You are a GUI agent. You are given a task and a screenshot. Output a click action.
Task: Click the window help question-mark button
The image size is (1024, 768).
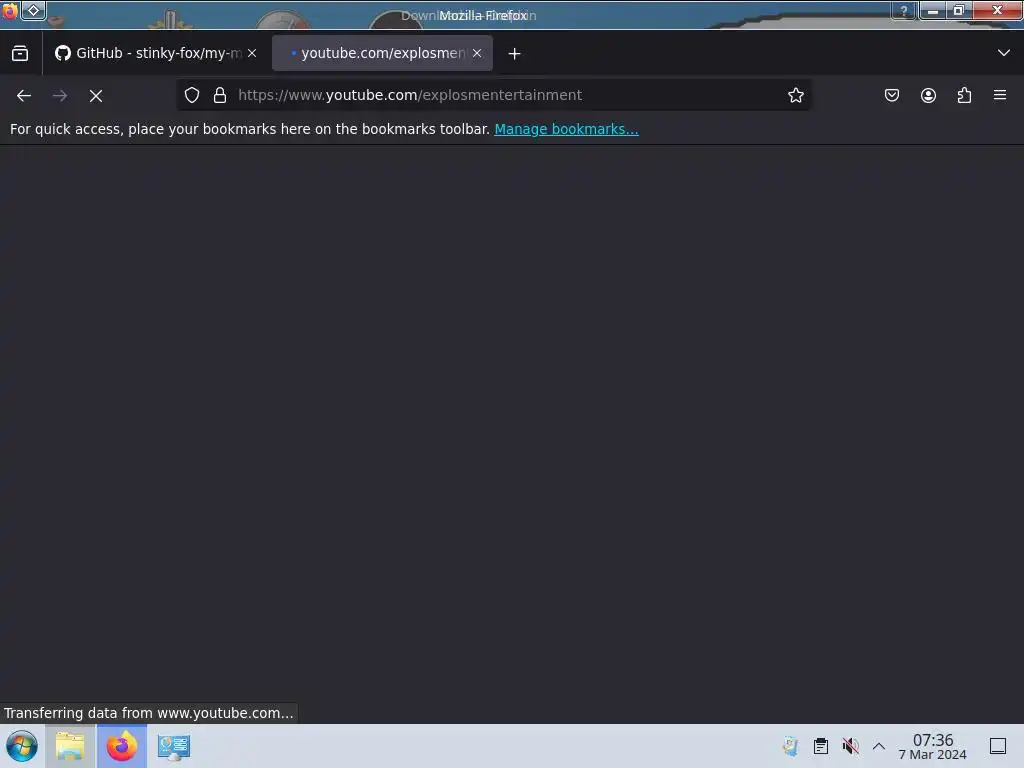click(904, 10)
